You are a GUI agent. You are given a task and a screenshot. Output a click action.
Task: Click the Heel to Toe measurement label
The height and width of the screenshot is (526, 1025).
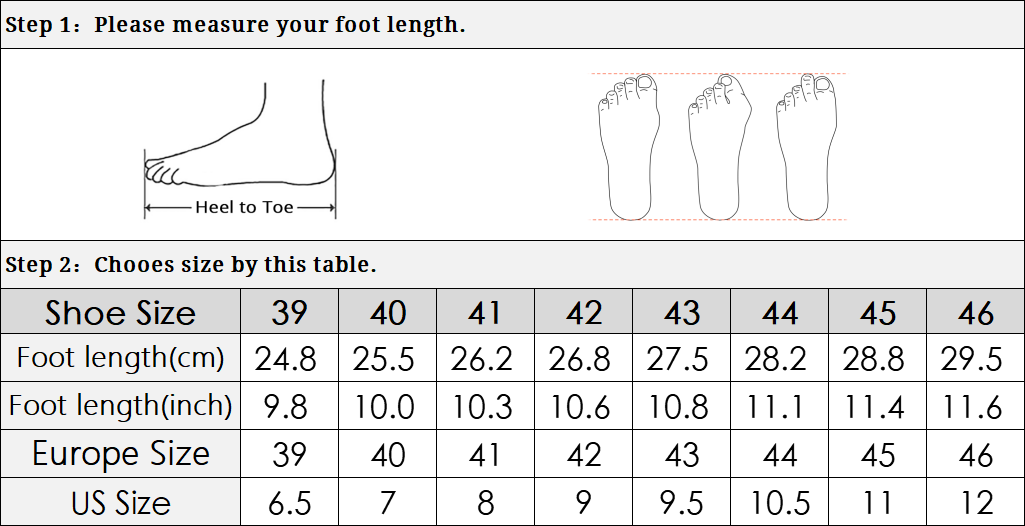tap(244, 207)
